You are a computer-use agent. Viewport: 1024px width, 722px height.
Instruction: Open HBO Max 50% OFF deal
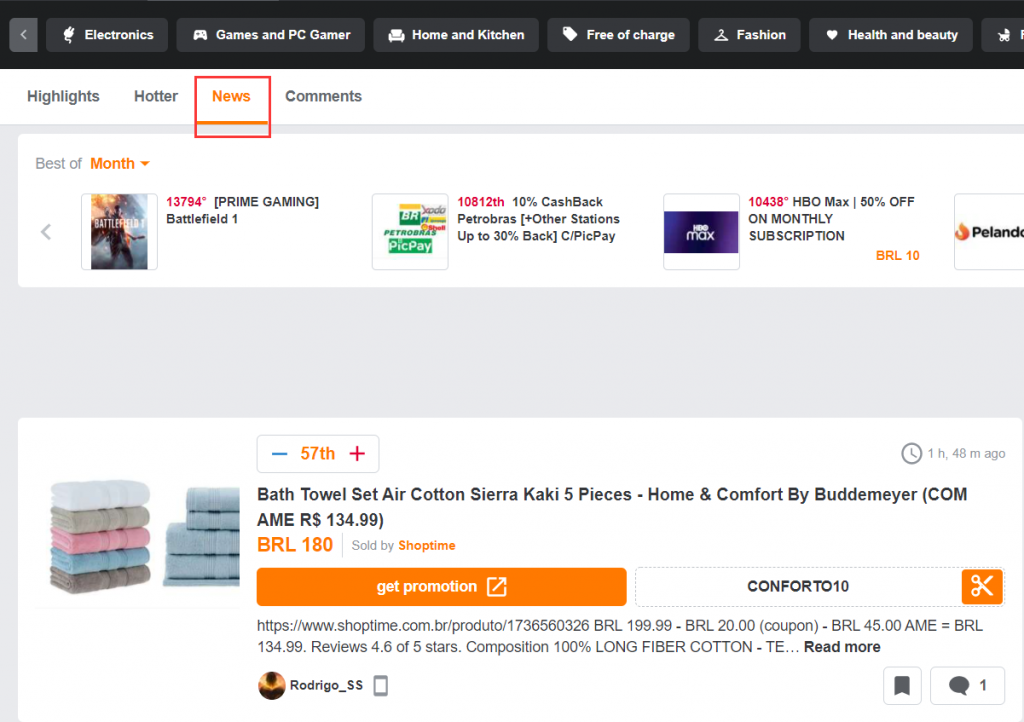click(x=831, y=219)
